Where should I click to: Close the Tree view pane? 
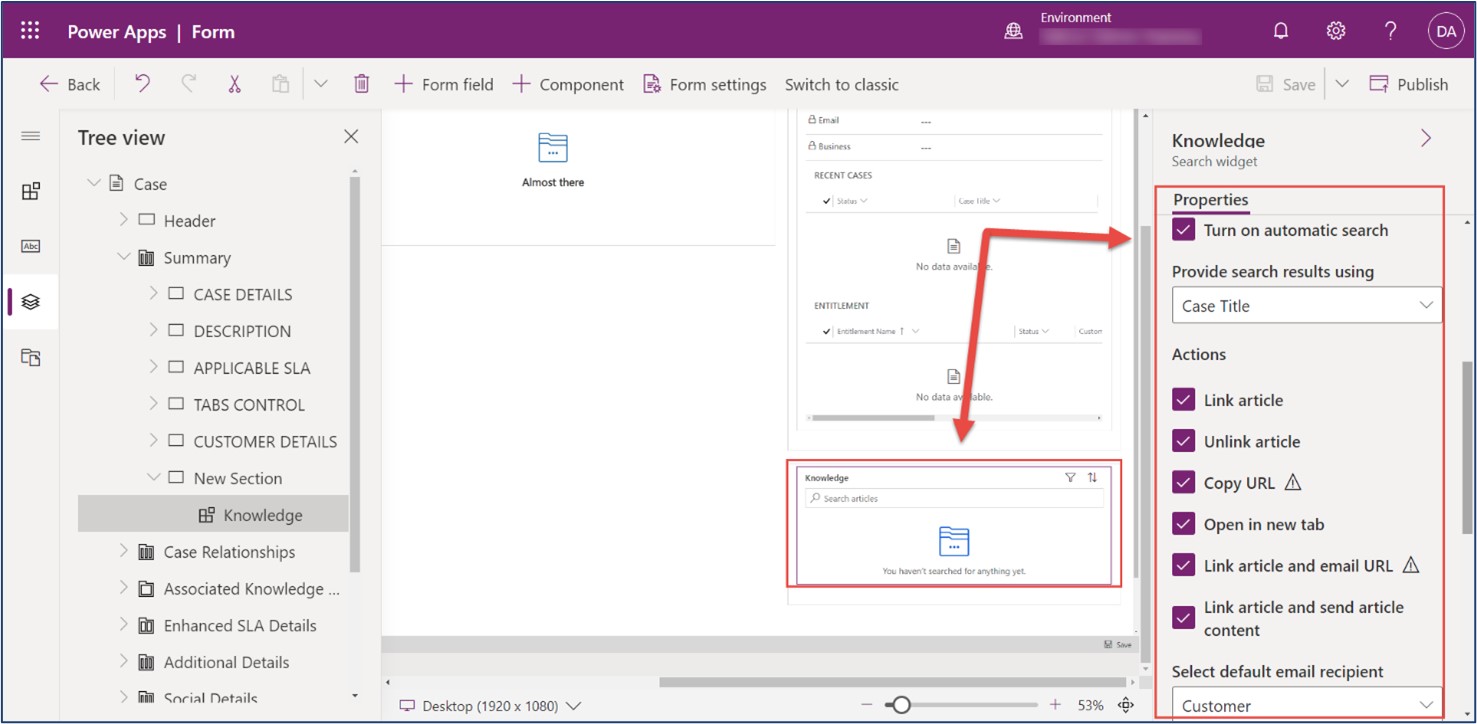click(x=351, y=137)
